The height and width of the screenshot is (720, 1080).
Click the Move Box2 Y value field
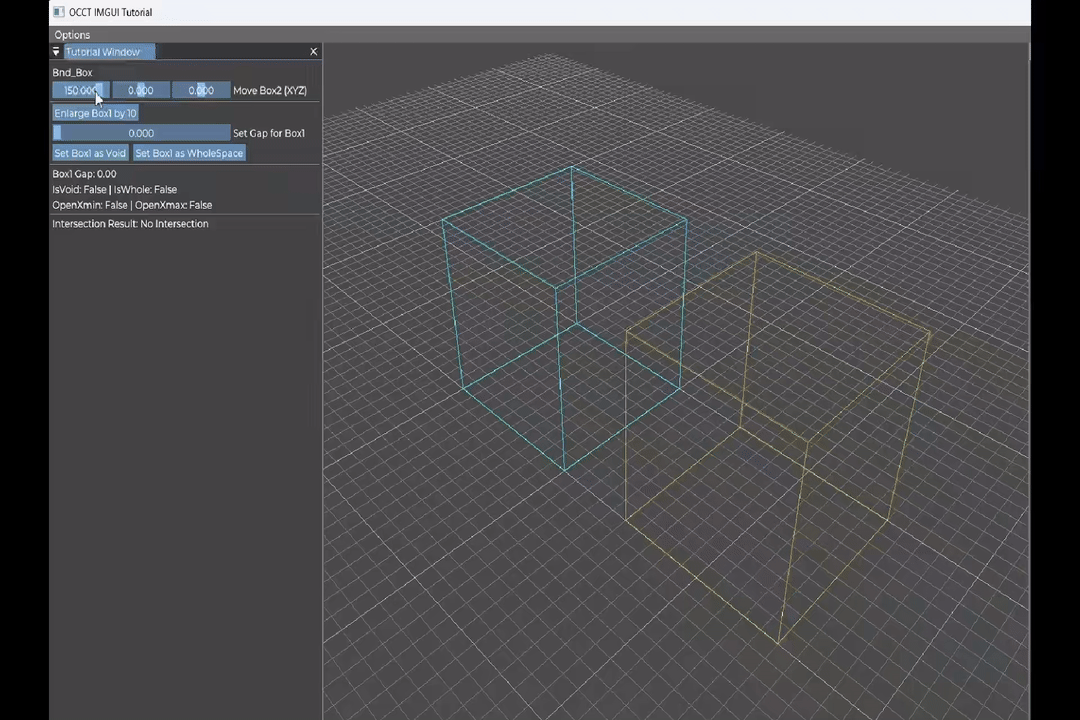tap(141, 90)
